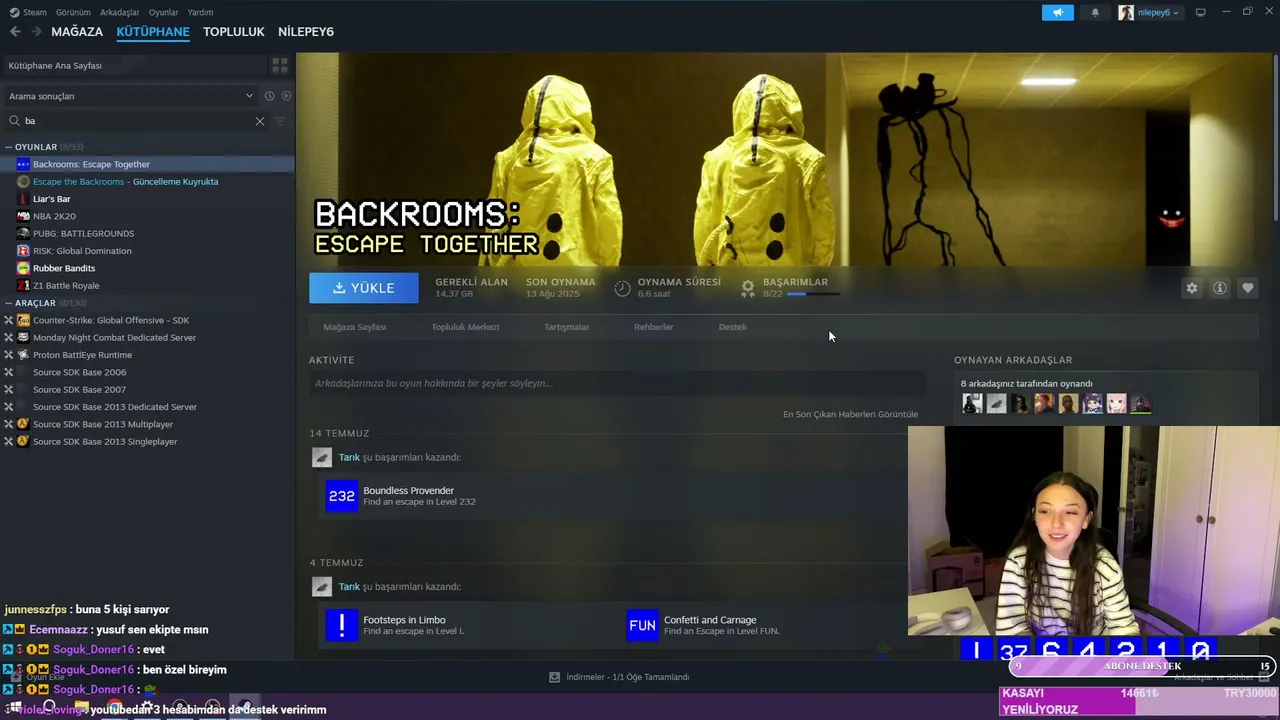Viewport: 1280px width, 720px height.
Task: Click the PUBG: BATTLEGROUNDS game icon
Action: (24, 233)
